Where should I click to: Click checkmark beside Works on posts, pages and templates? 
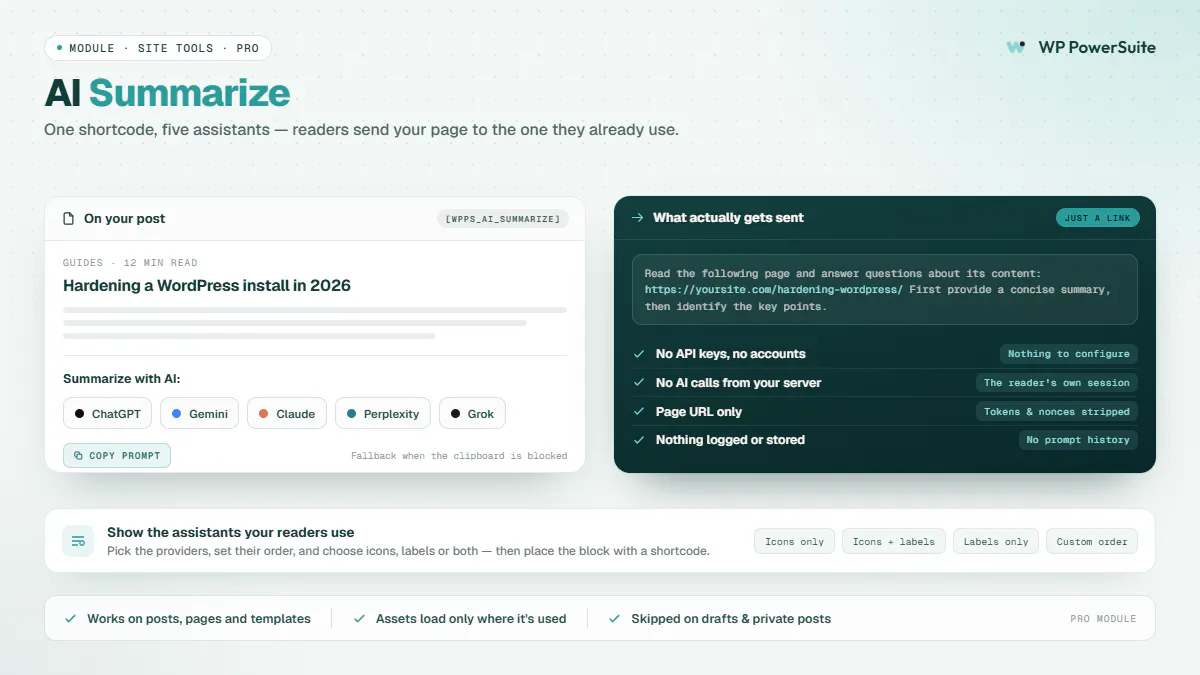click(70, 618)
